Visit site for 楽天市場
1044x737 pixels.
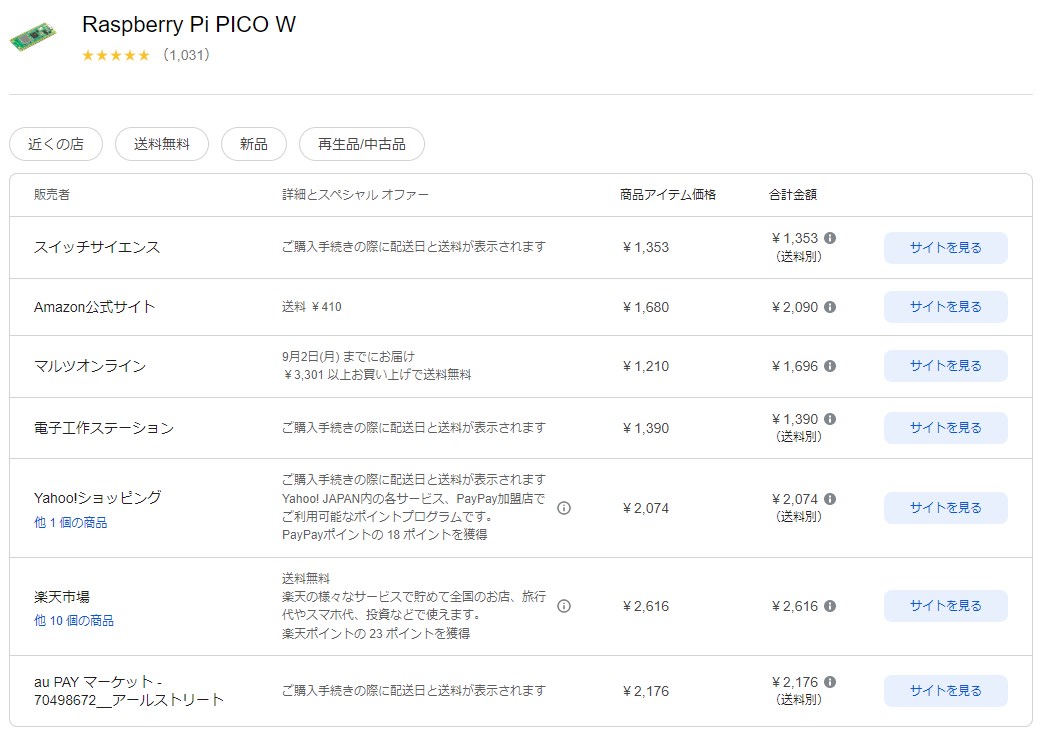click(x=945, y=606)
